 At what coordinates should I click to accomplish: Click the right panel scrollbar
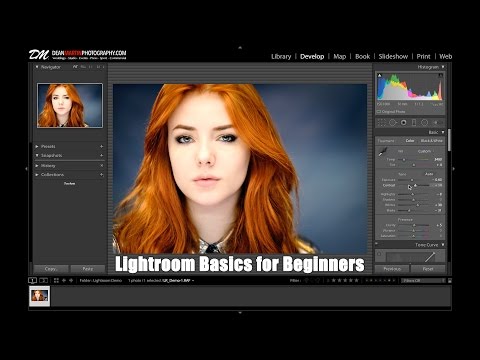tap(449, 140)
